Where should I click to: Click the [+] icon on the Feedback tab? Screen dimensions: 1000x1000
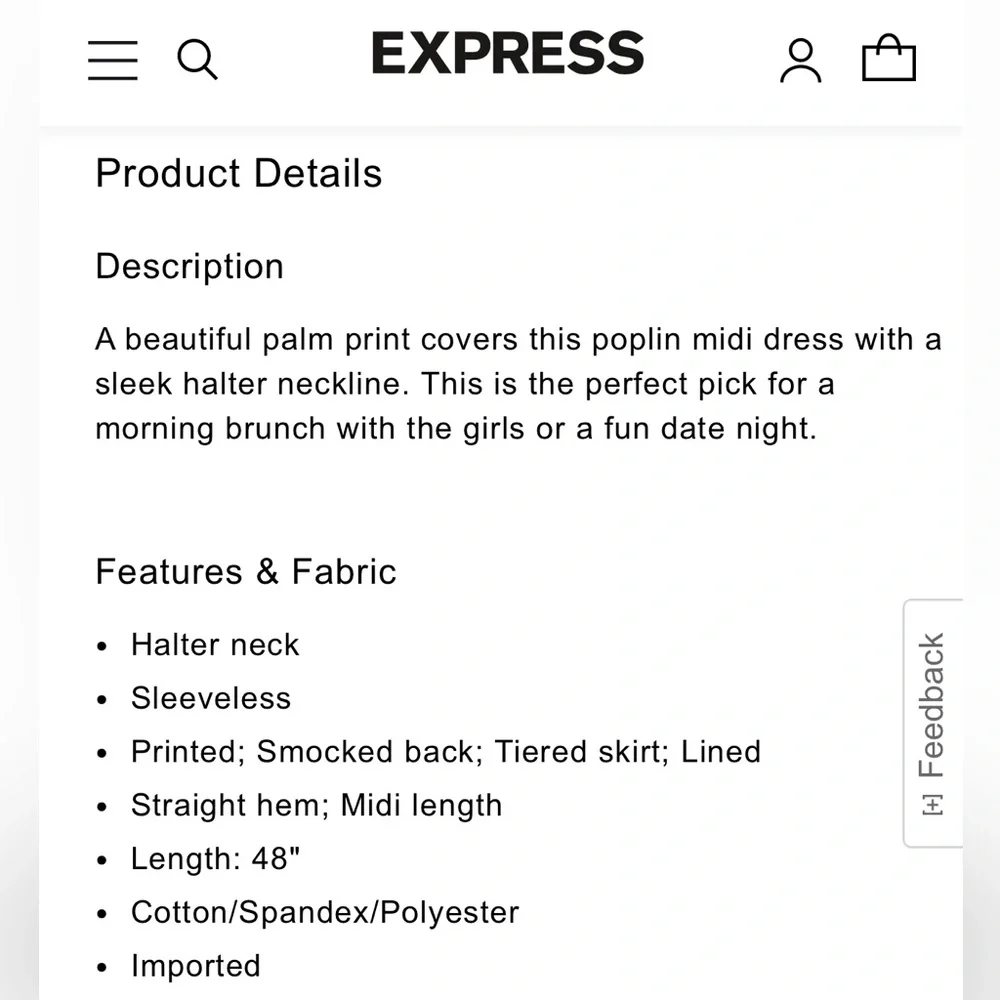click(x=933, y=800)
